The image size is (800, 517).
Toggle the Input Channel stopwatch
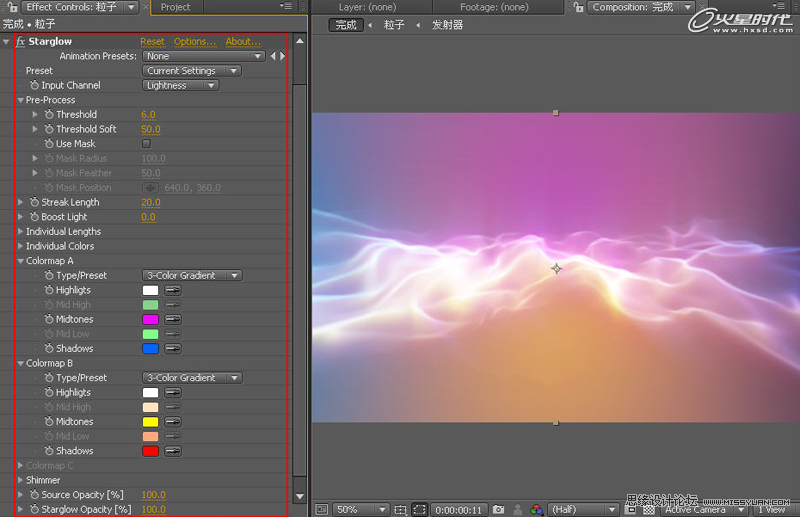[34, 85]
